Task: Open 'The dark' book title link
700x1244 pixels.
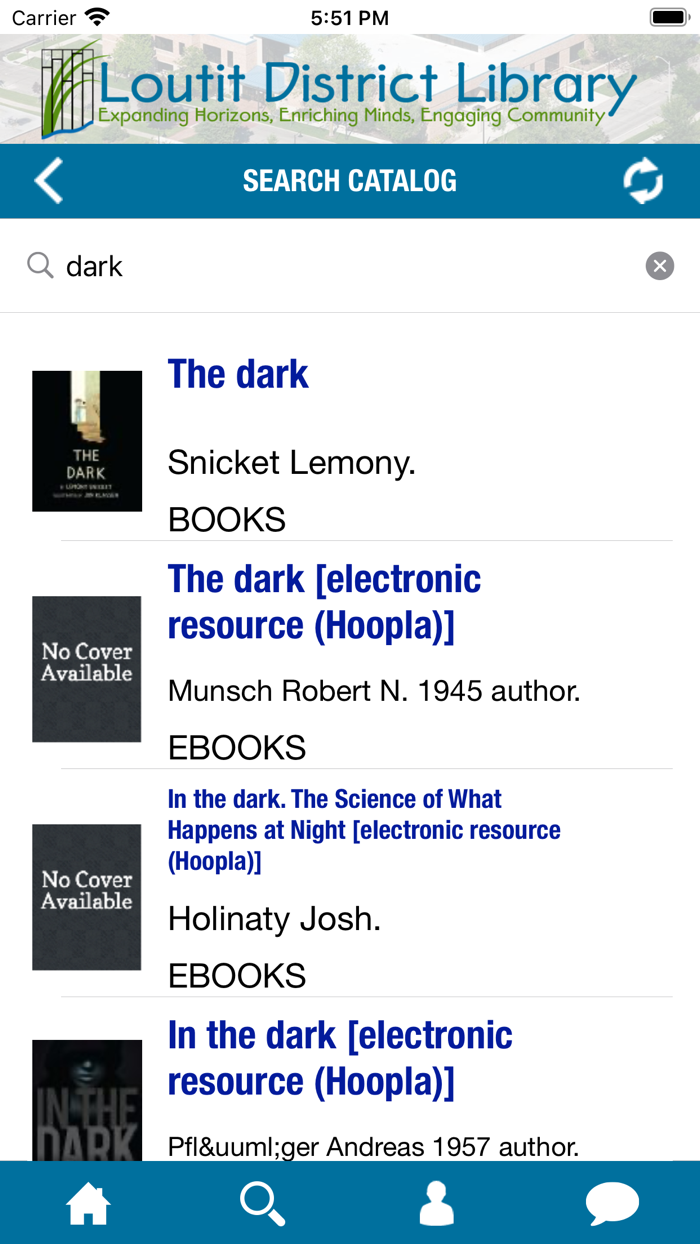Action: 238,374
